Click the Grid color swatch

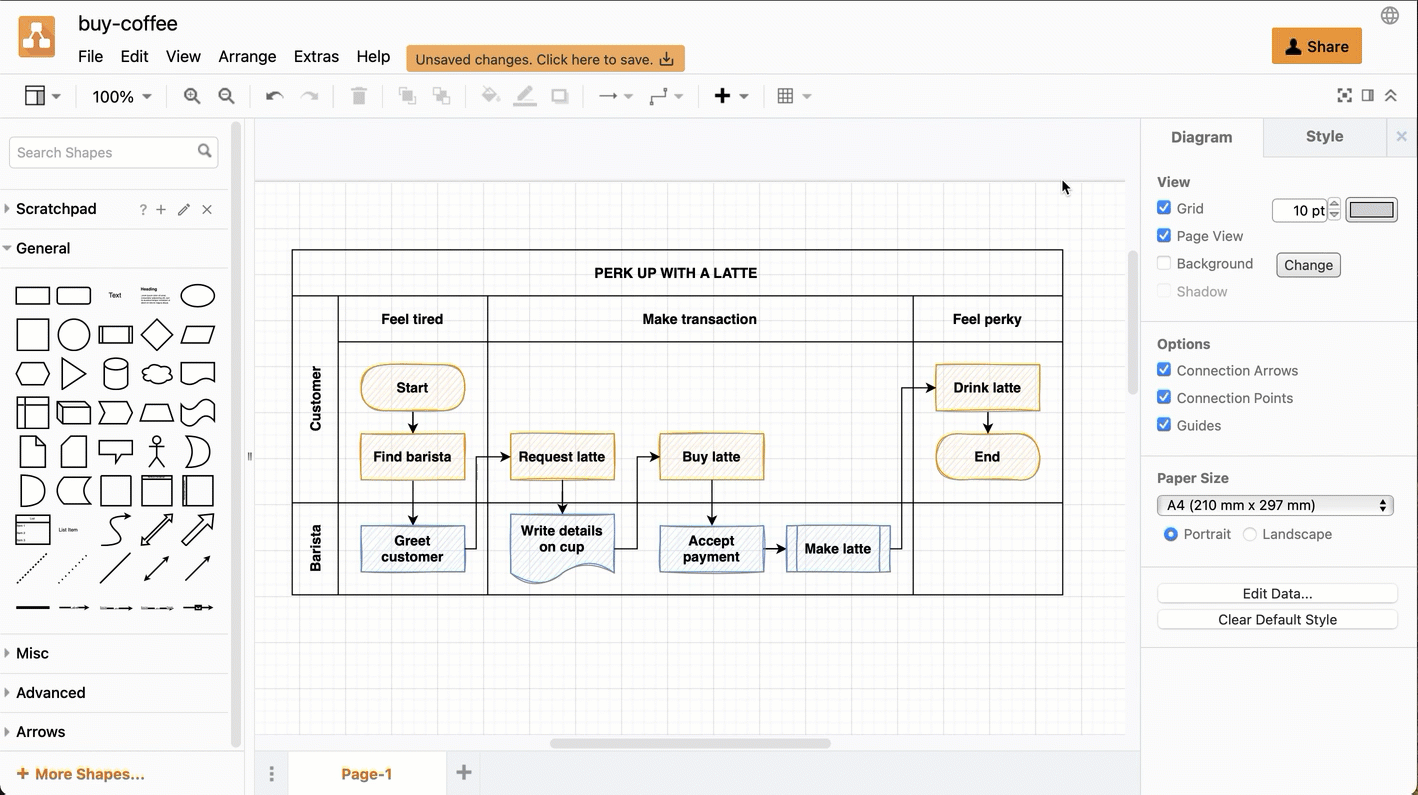pyautogui.click(x=1371, y=210)
